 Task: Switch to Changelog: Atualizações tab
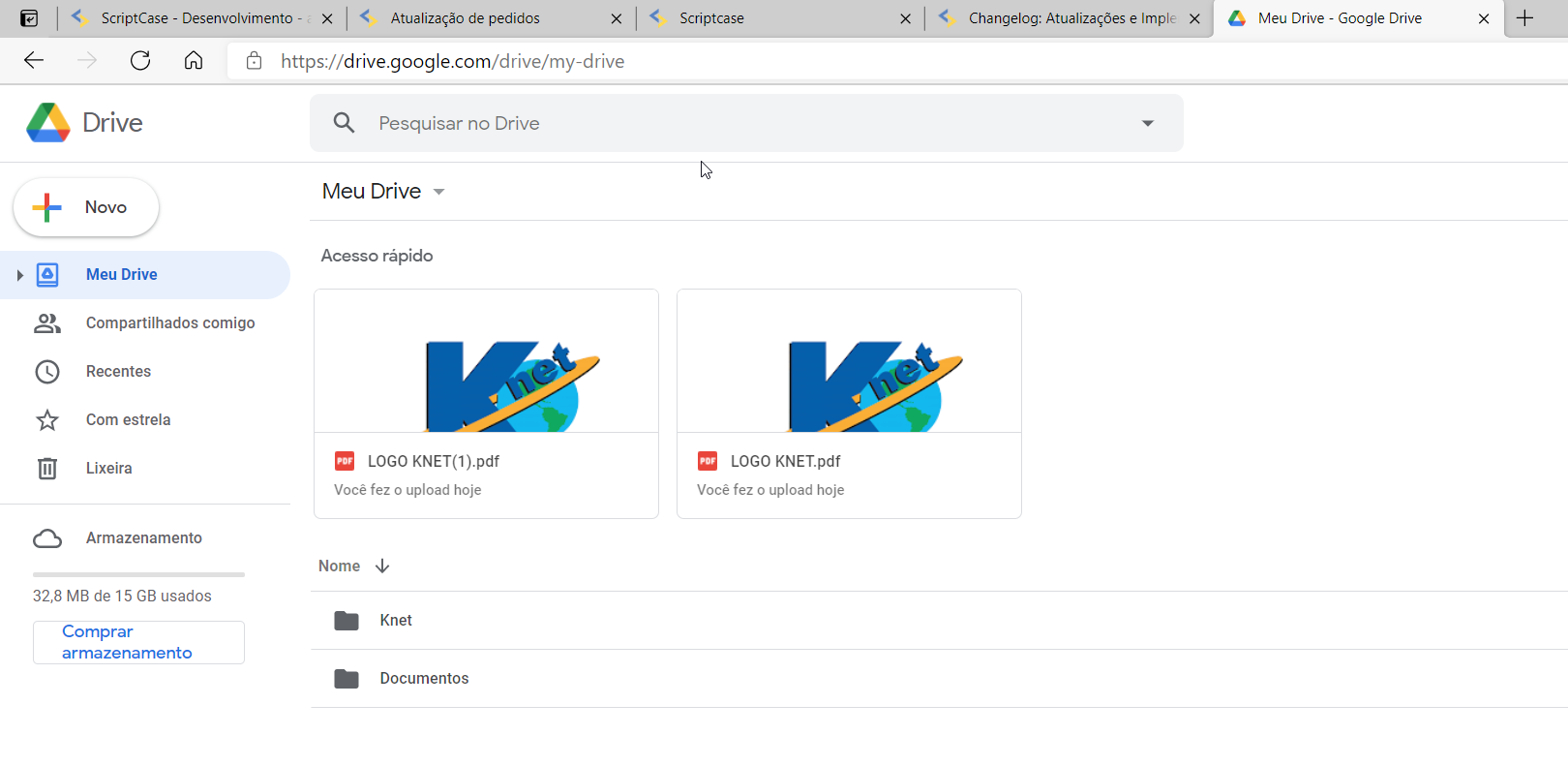point(1069,18)
